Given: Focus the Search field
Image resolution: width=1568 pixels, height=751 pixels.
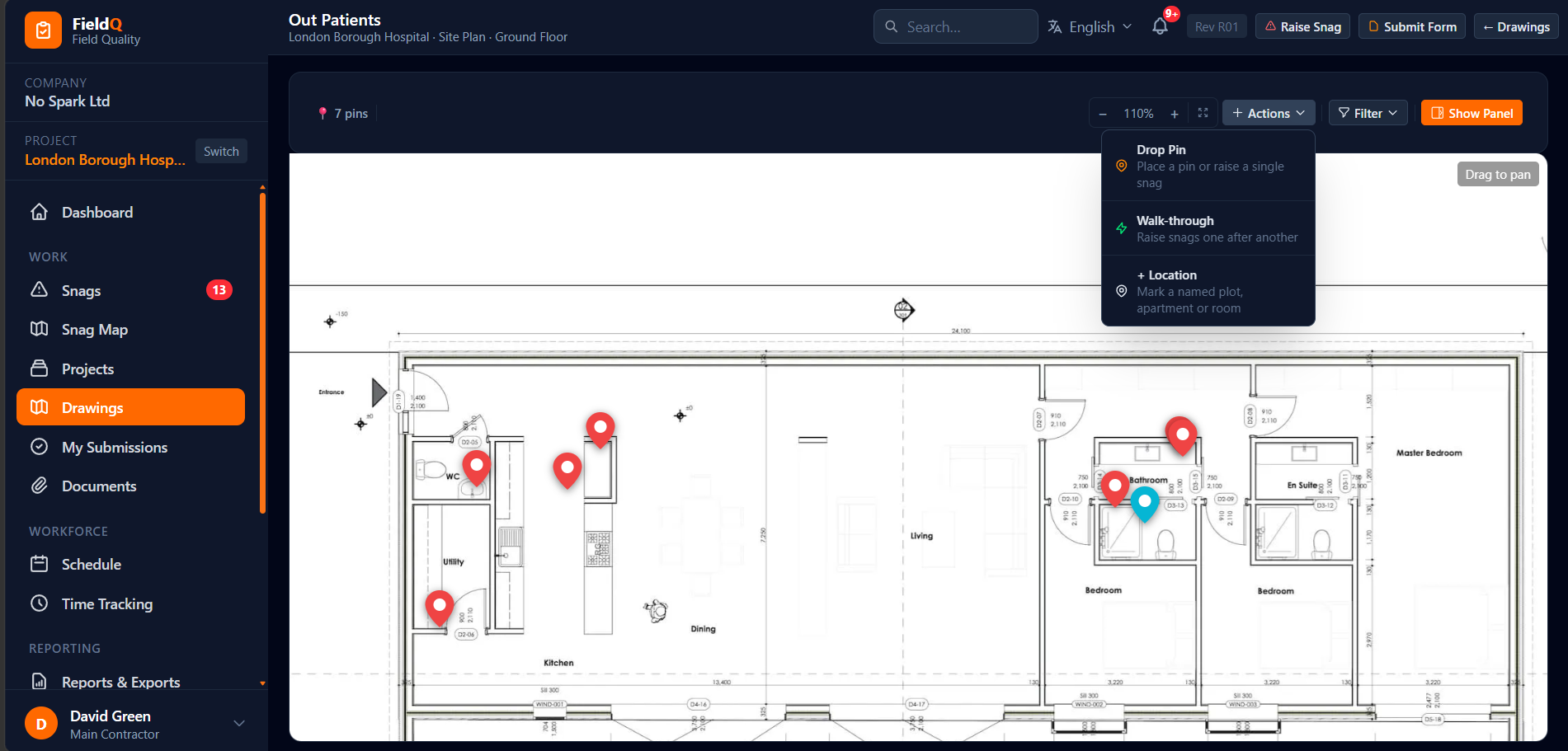Looking at the screenshot, I should click(x=956, y=26).
